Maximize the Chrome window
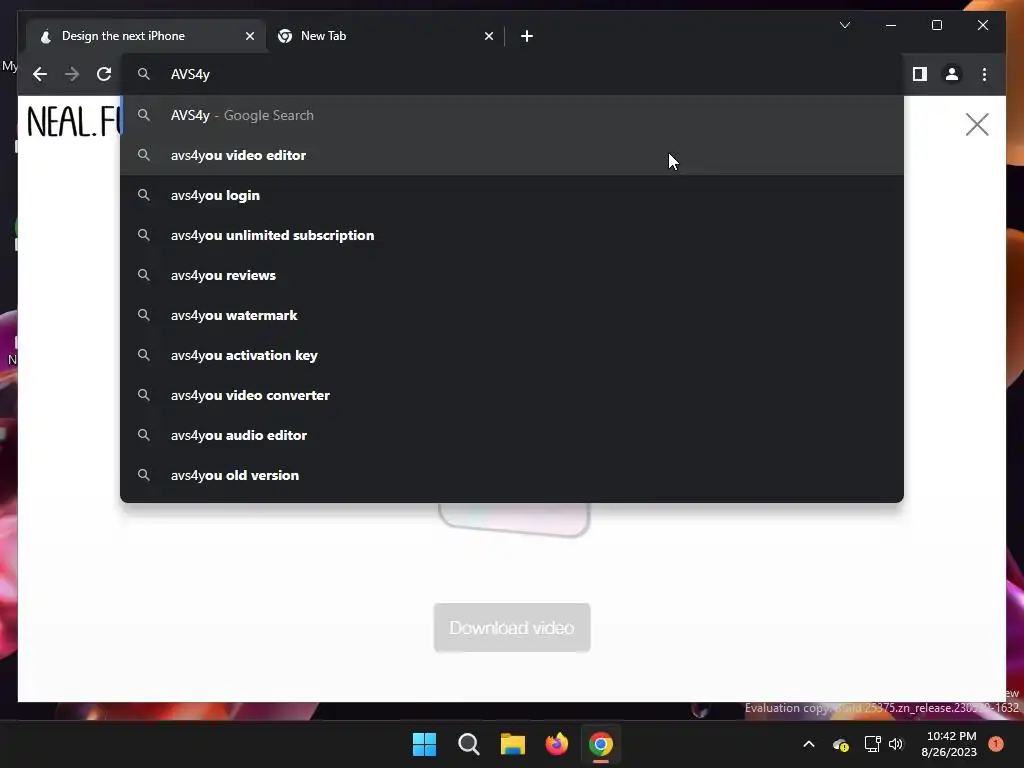Viewport: 1024px width, 768px height. coord(936,25)
